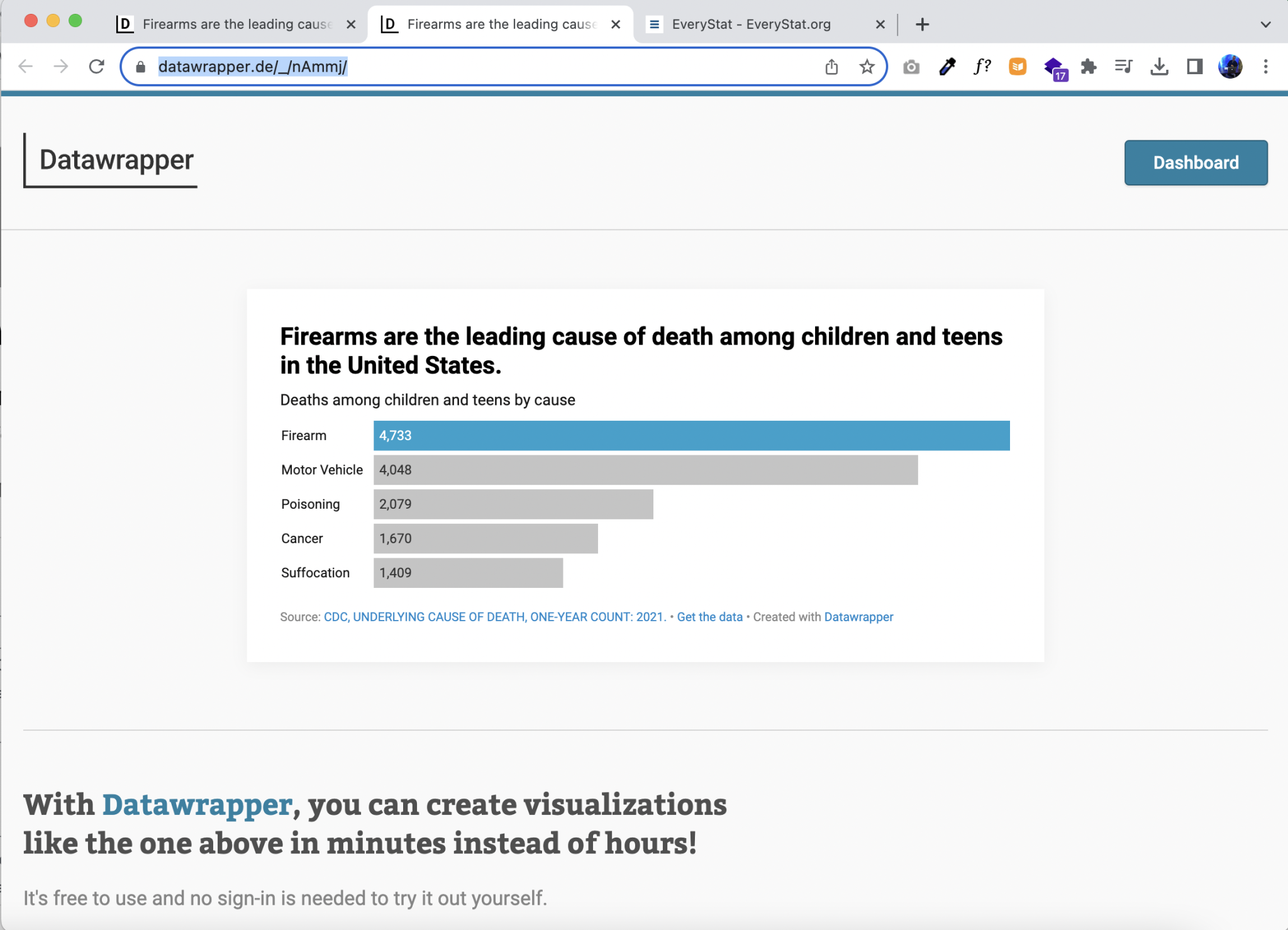Click the Dashboard button

(x=1196, y=163)
